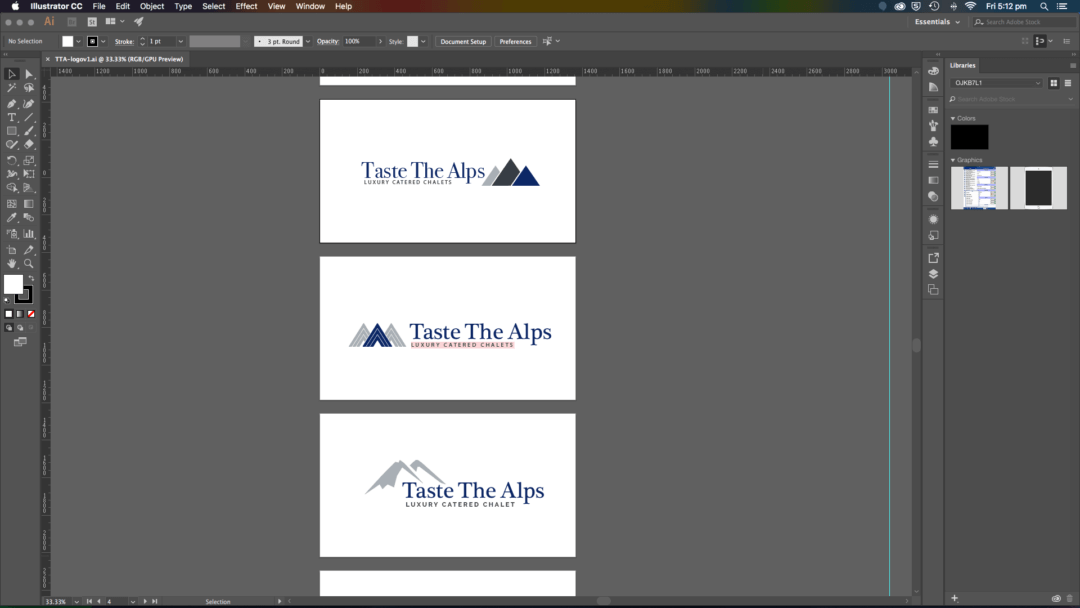
Task: Collapse the Graphics section in Libraries
Action: coord(953,160)
